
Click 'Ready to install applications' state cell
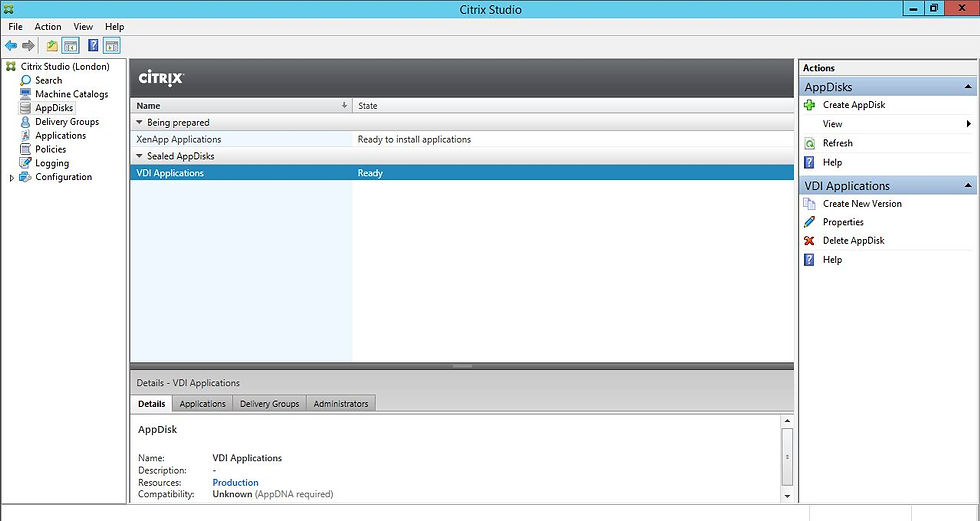click(414, 139)
